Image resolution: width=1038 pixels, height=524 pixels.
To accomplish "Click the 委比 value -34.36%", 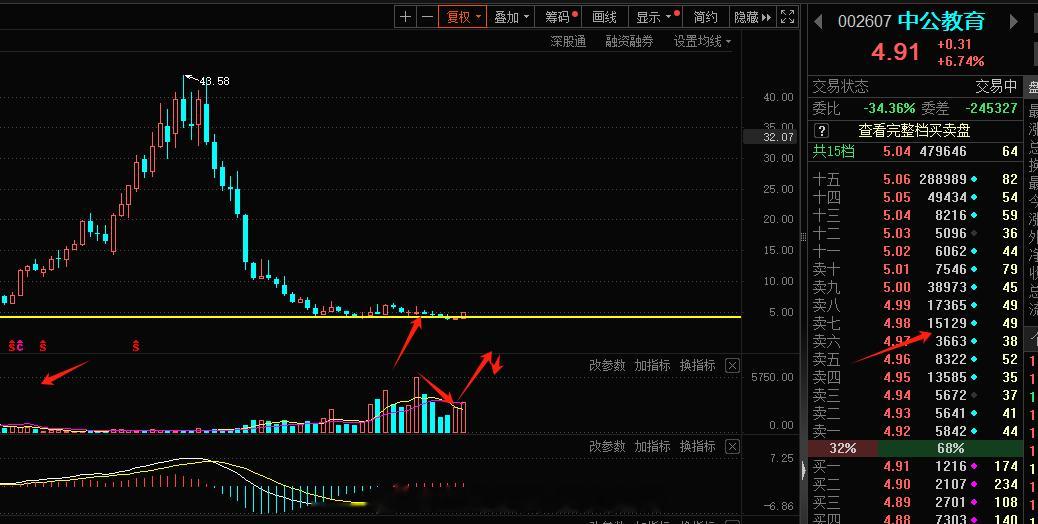I will click(889, 108).
